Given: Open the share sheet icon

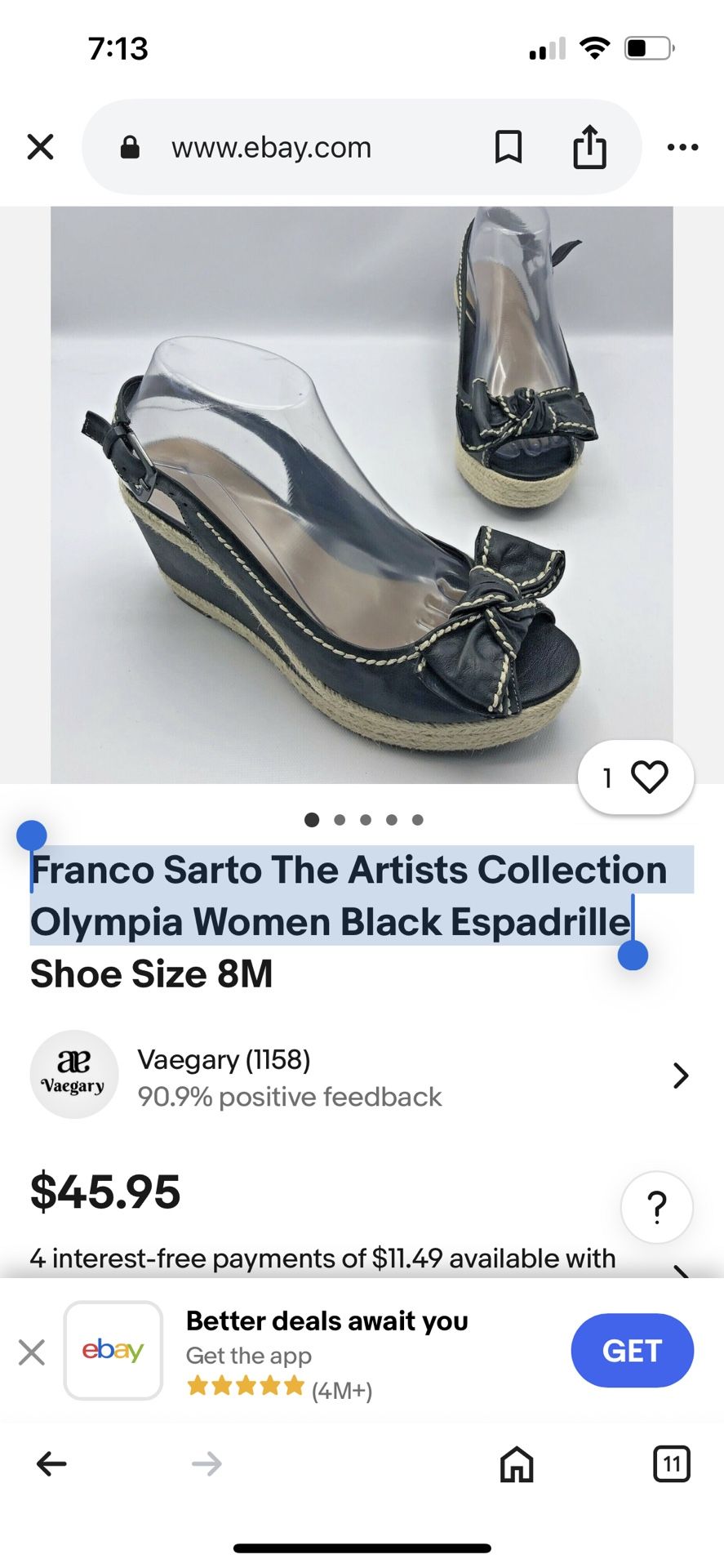Looking at the screenshot, I should pyautogui.click(x=589, y=147).
